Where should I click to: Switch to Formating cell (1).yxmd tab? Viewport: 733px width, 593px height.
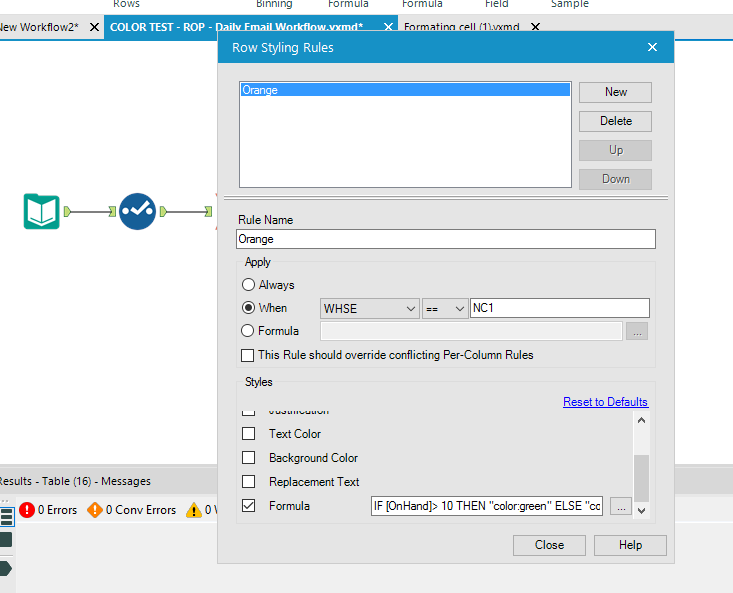[461, 27]
